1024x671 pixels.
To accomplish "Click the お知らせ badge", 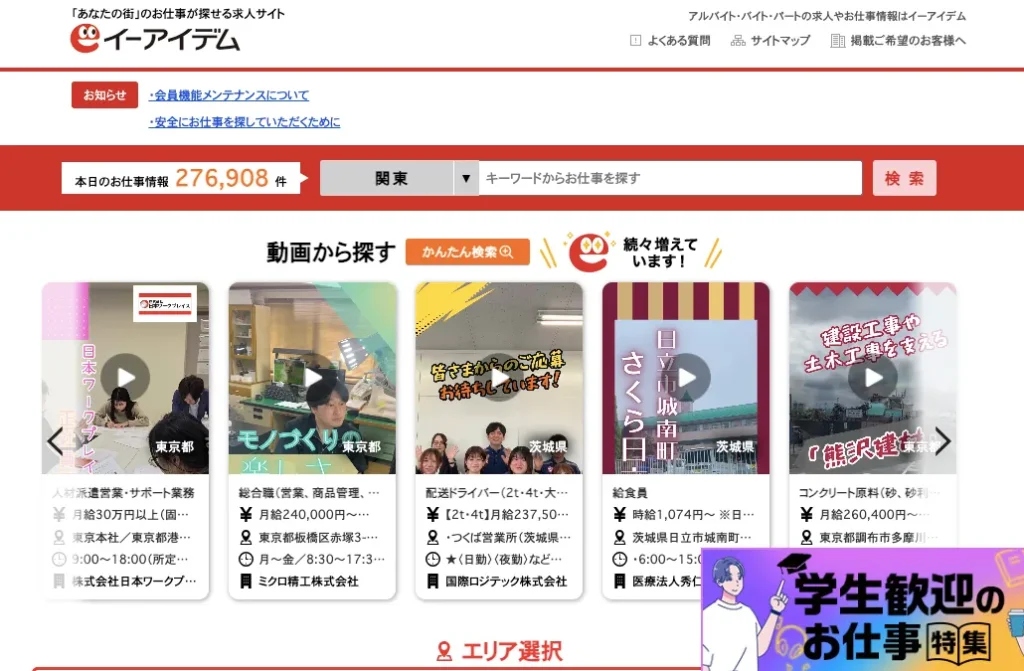I will [x=104, y=94].
